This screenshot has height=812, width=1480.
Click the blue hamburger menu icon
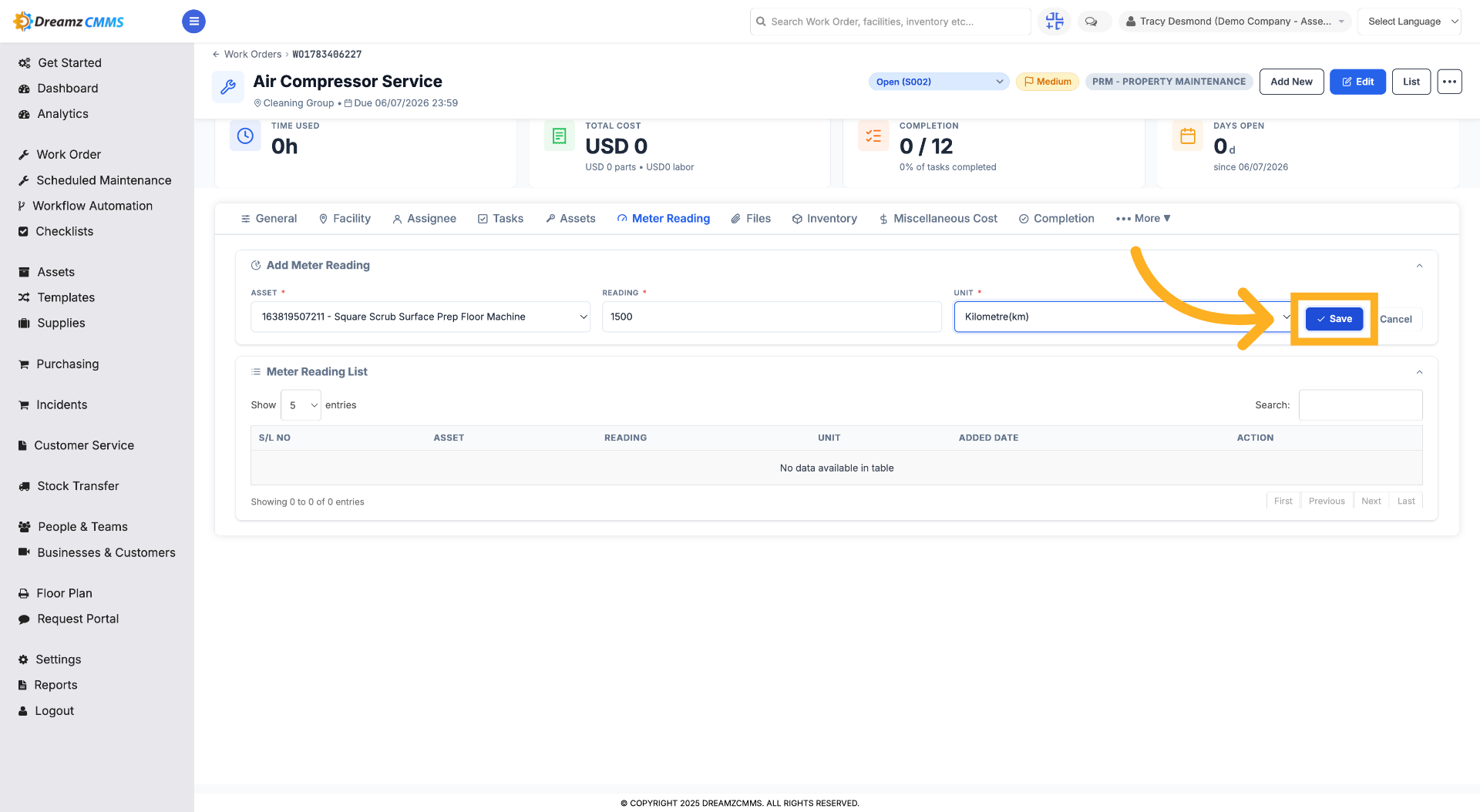(x=193, y=22)
